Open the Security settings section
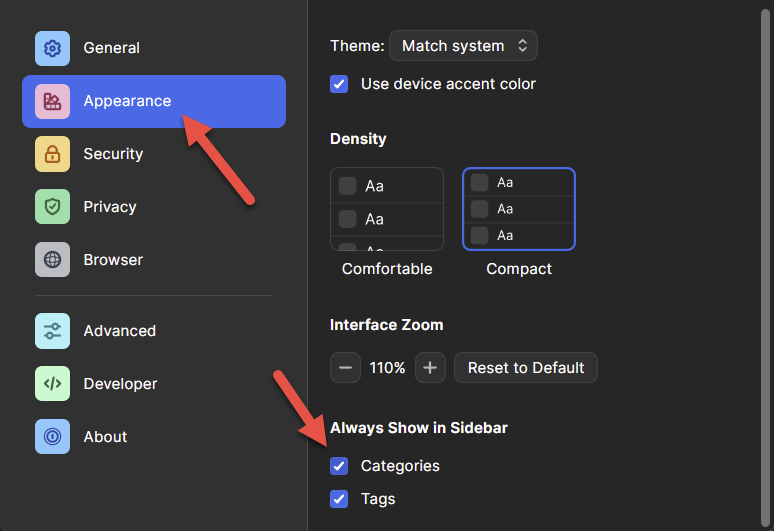Image resolution: width=774 pixels, height=531 pixels. (113, 154)
